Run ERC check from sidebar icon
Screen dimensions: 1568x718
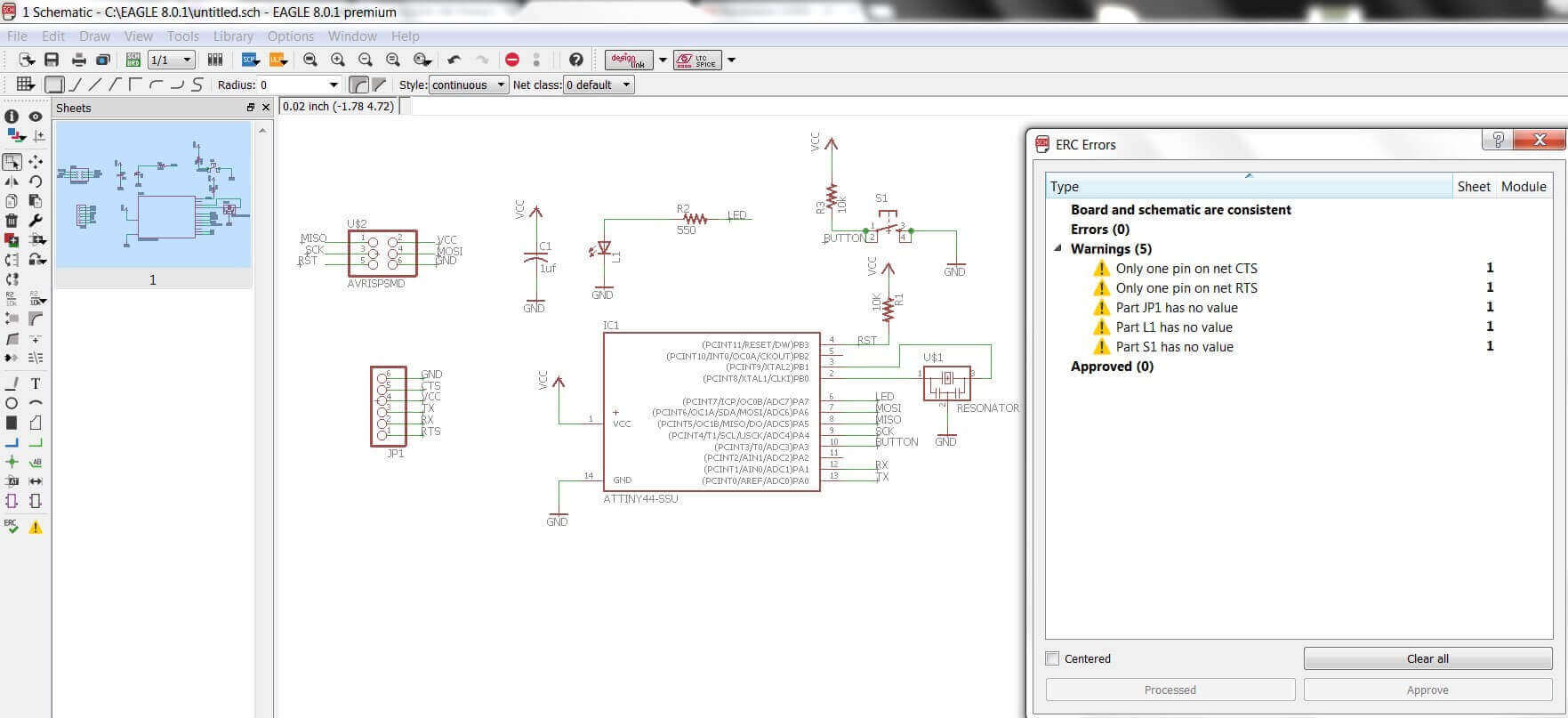coord(12,526)
